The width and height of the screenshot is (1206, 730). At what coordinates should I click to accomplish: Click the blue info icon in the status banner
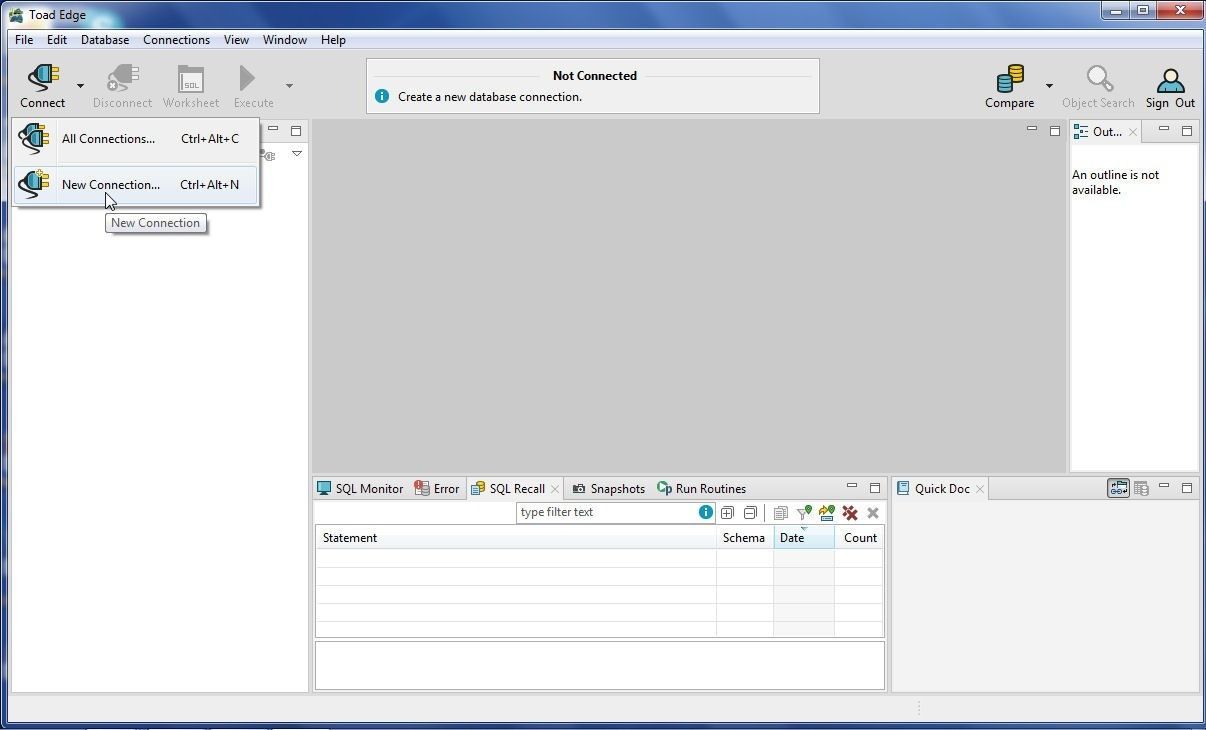pos(382,97)
